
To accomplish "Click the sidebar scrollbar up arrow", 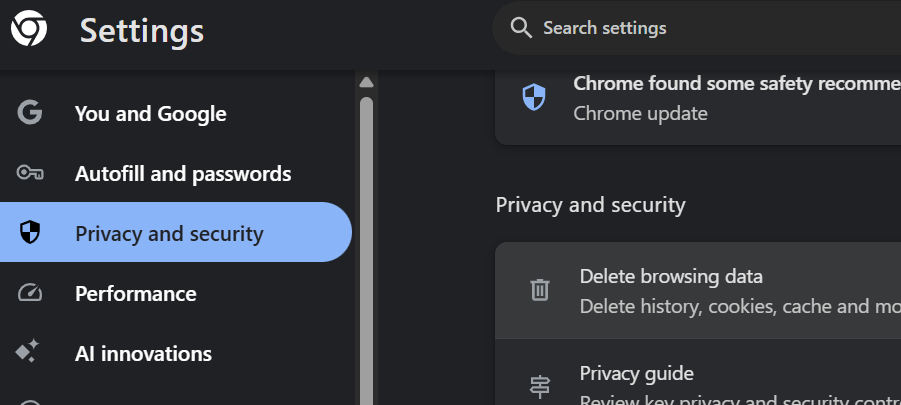I will 366,82.
